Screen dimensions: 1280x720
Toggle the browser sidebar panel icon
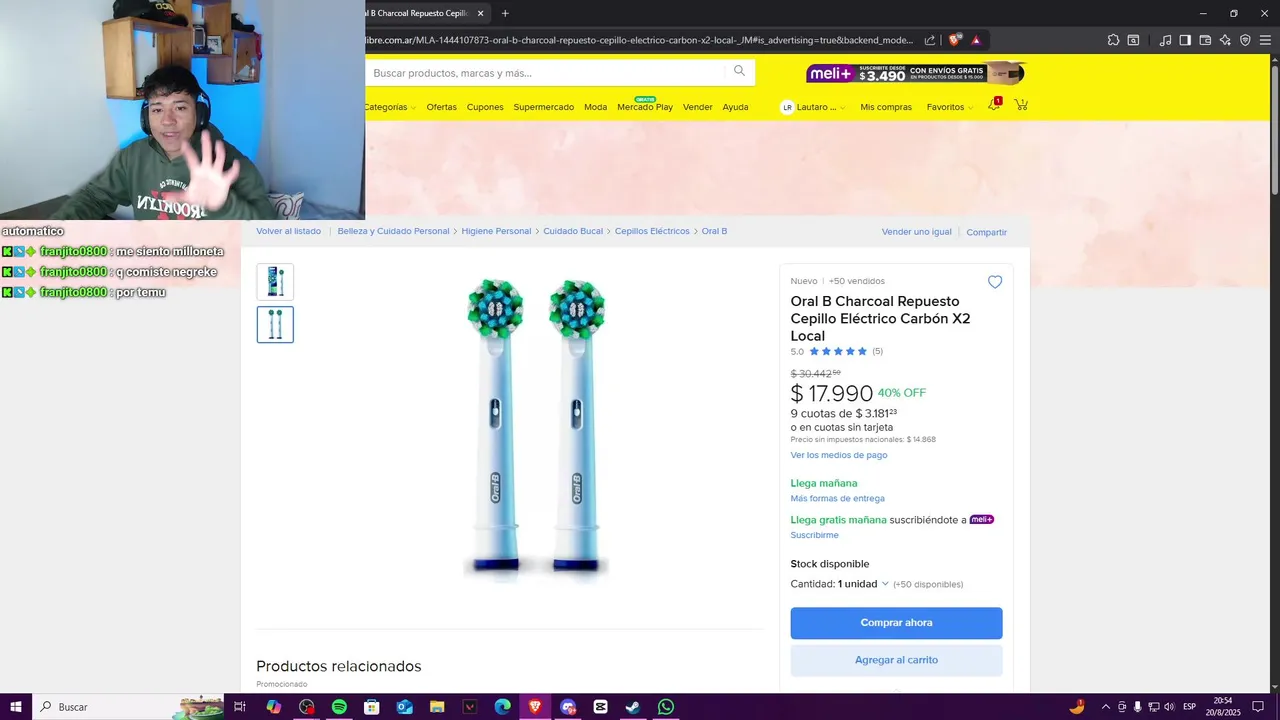click(1185, 40)
